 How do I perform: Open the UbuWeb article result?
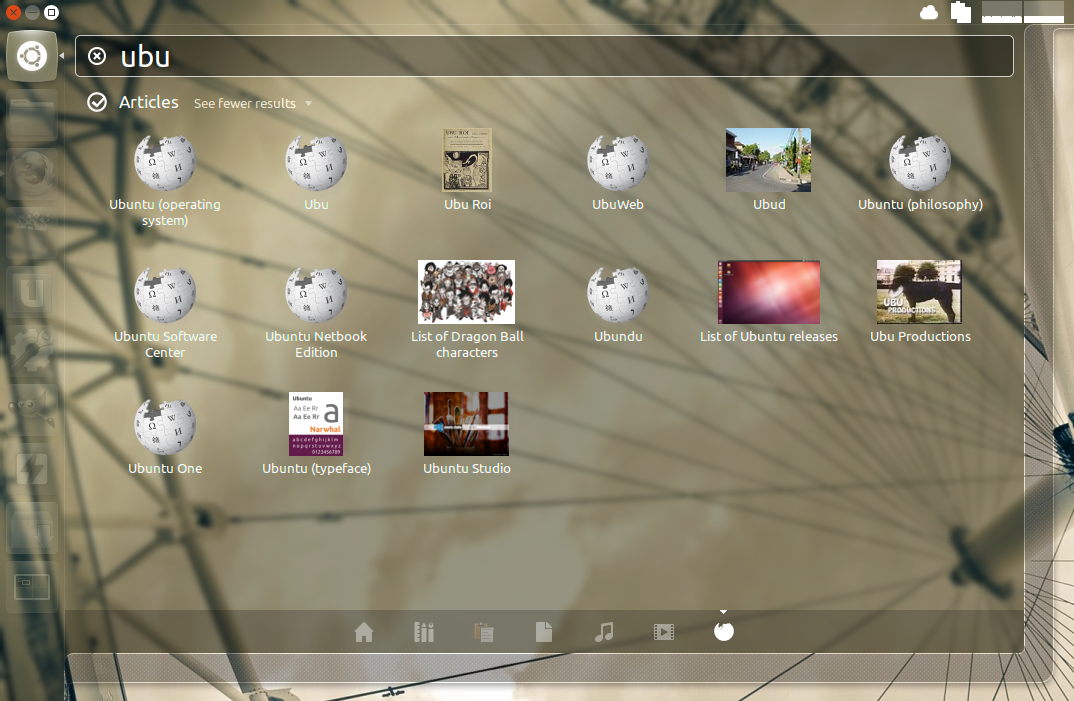click(x=618, y=173)
